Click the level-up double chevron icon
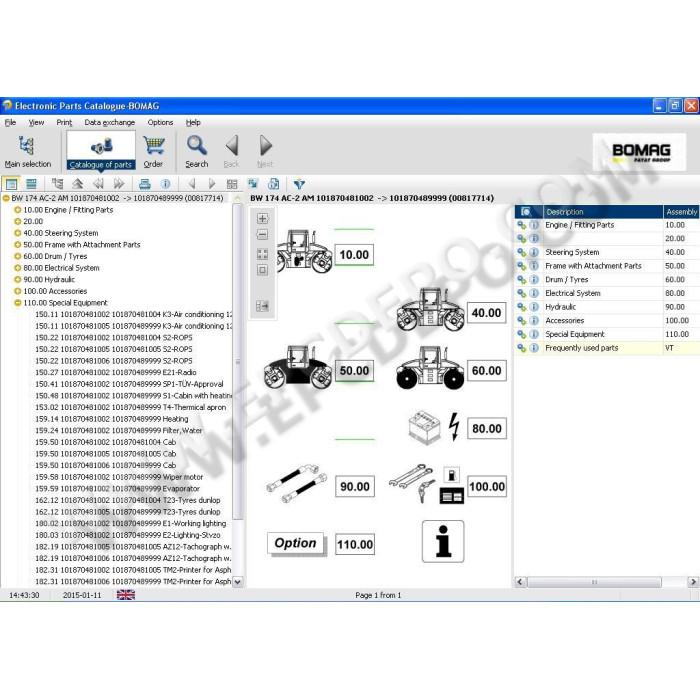The image size is (700, 700). click(x=78, y=183)
